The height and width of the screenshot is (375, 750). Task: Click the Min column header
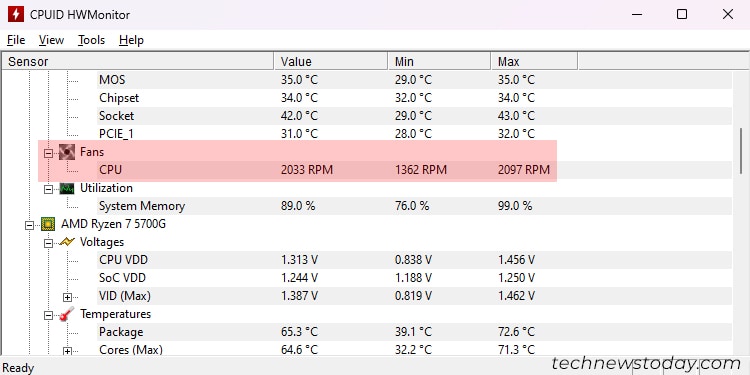(440, 62)
